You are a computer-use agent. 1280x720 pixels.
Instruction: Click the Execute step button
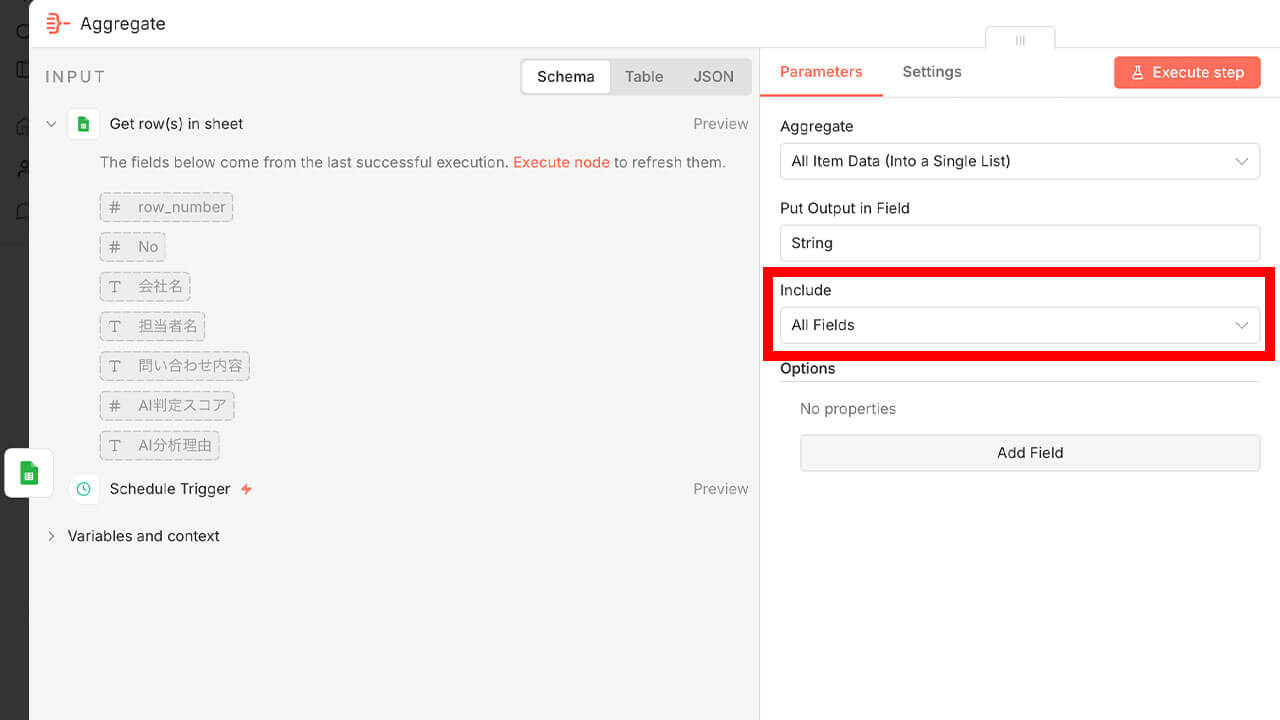(x=1187, y=72)
